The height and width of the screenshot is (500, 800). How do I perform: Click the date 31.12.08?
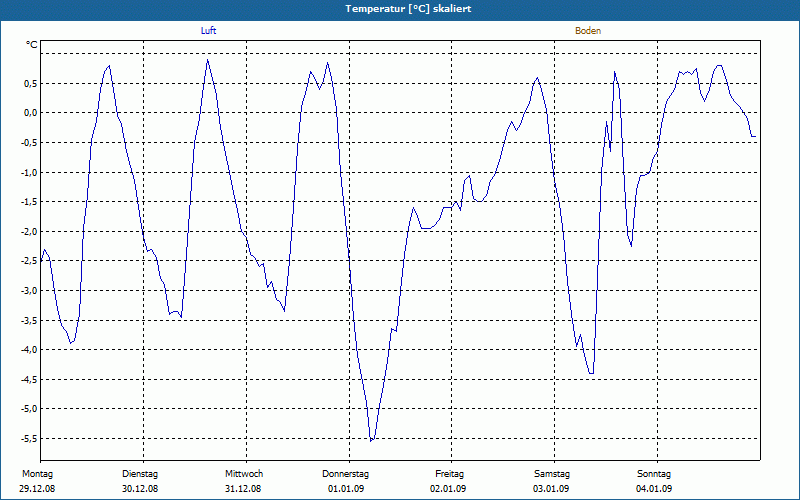(243, 489)
